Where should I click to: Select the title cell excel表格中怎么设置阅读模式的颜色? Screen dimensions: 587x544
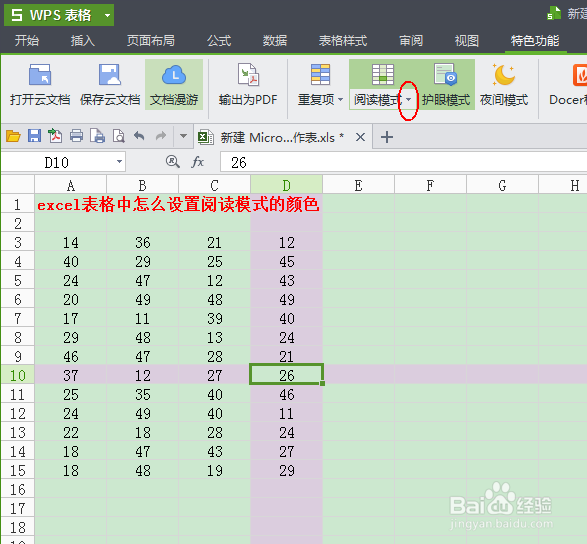[x=179, y=204]
